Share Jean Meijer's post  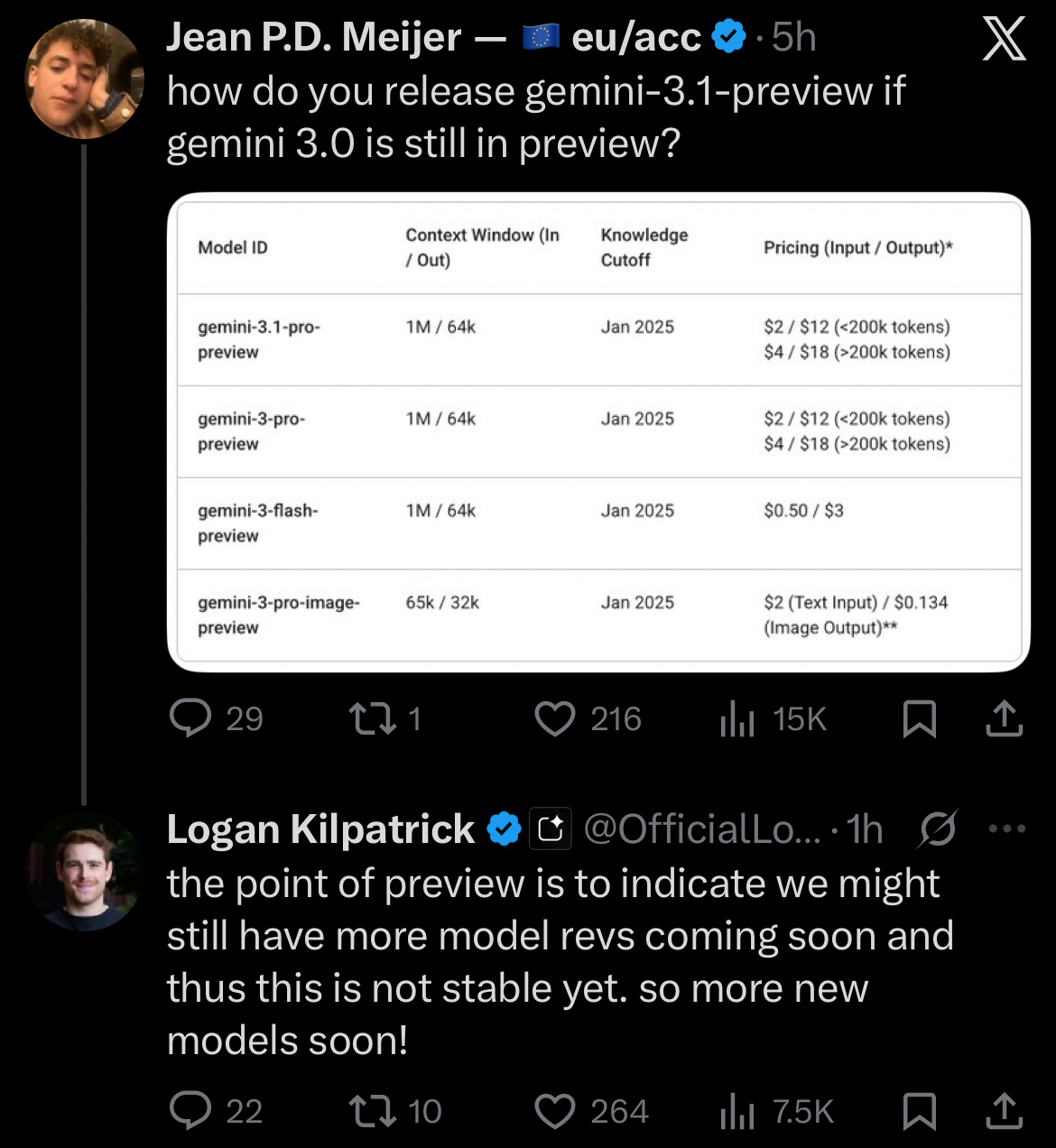1004,719
